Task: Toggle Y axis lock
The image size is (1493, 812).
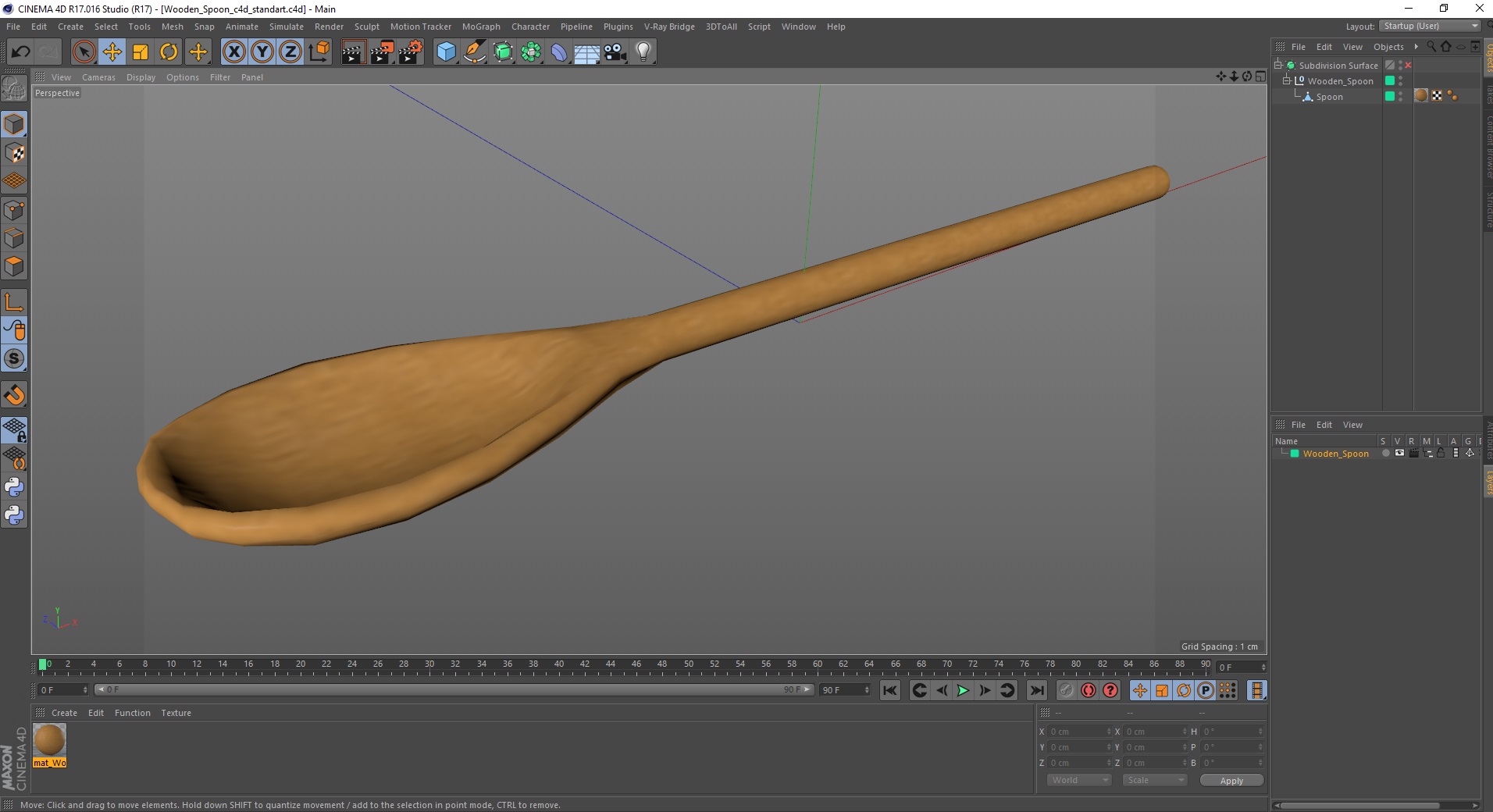Action: 262,52
